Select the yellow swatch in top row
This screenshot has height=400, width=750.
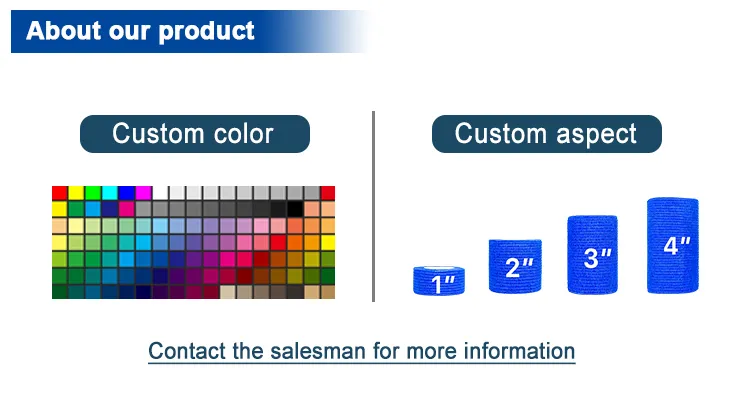click(76, 193)
